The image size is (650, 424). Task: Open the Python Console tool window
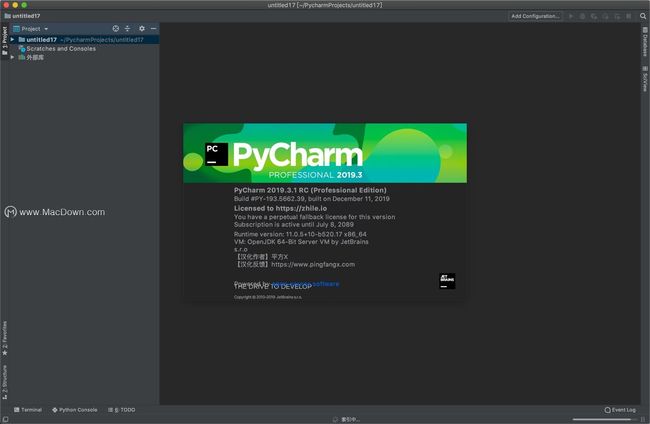(x=75, y=410)
